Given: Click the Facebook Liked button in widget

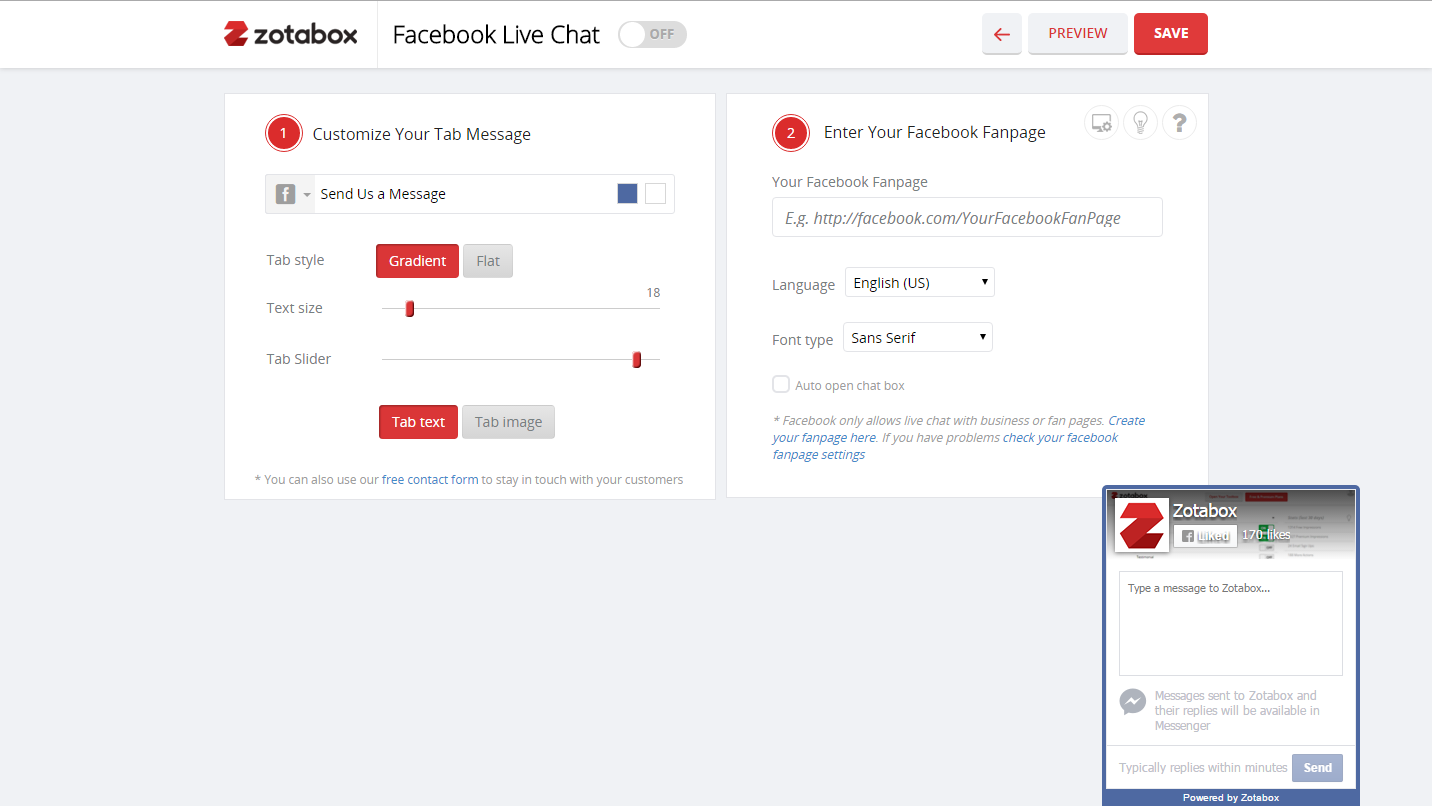Looking at the screenshot, I should (x=1205, y=536).
